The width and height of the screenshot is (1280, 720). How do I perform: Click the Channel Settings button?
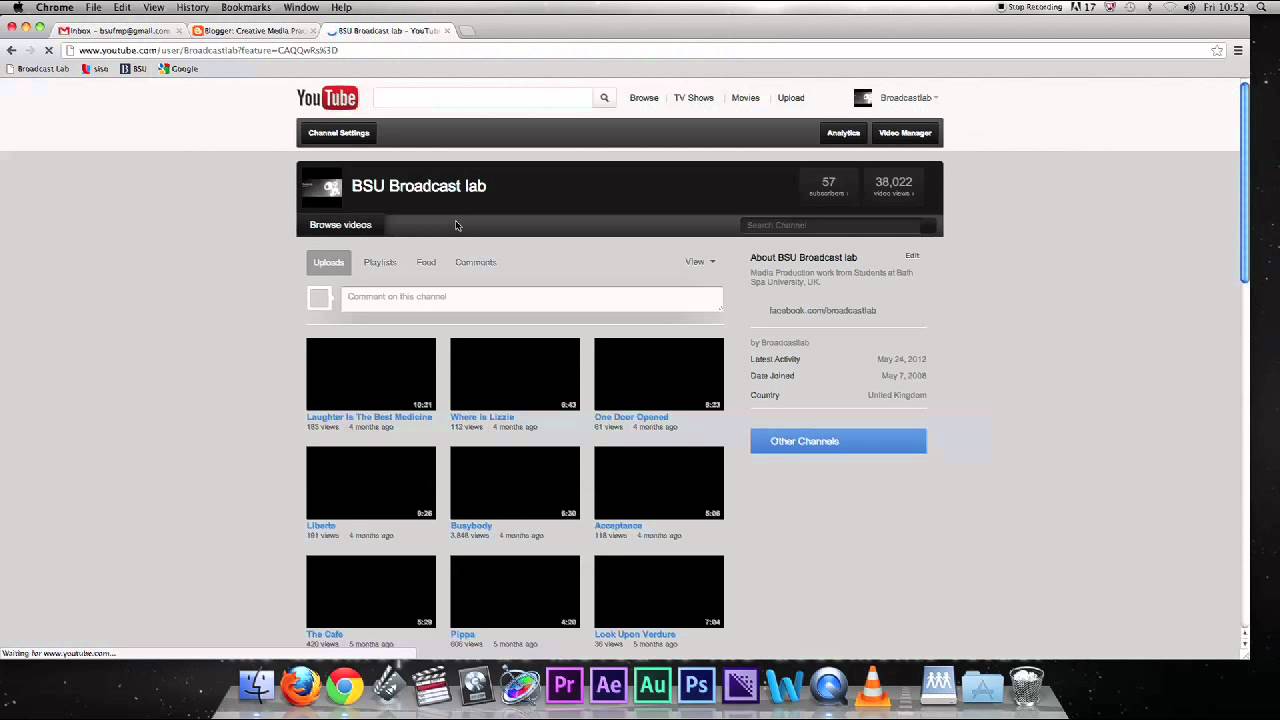[x=339, y=133]
